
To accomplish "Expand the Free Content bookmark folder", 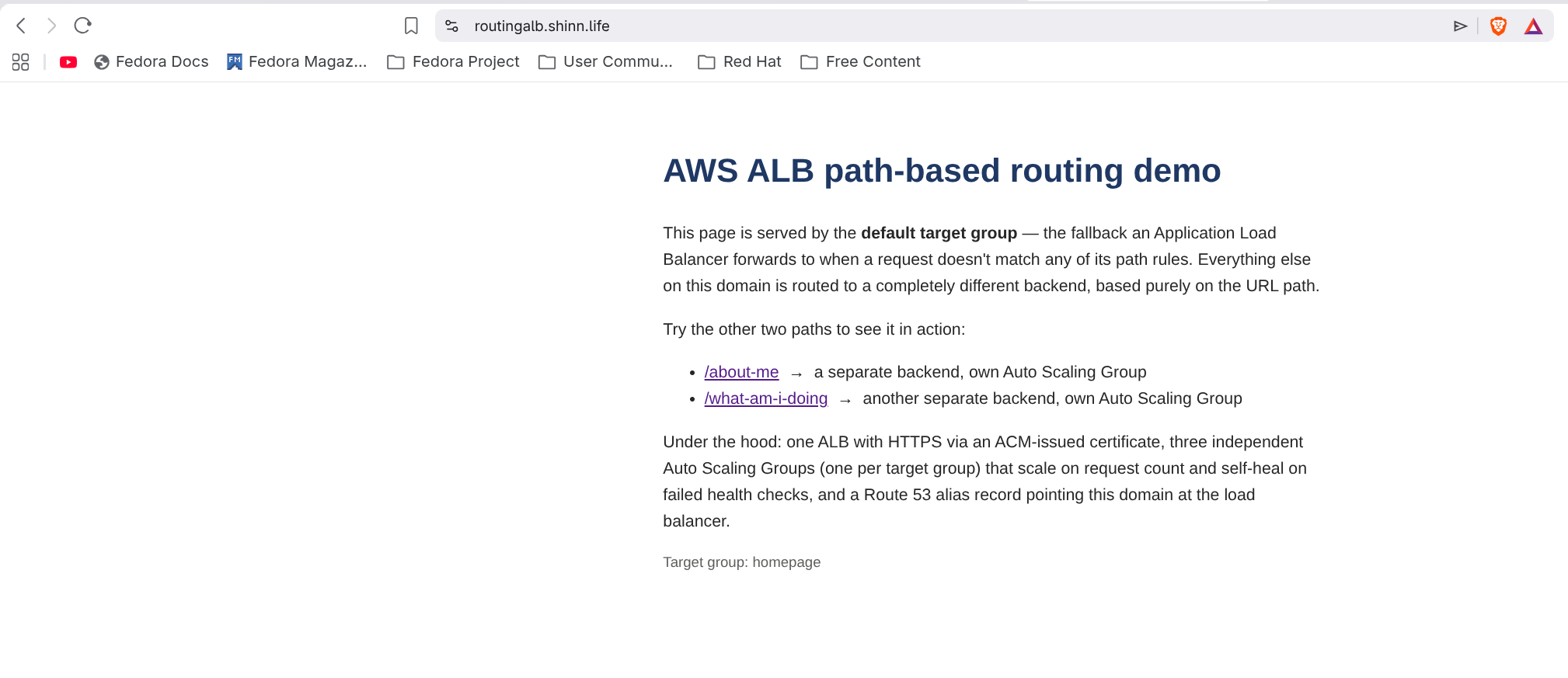I will point(860,62).
